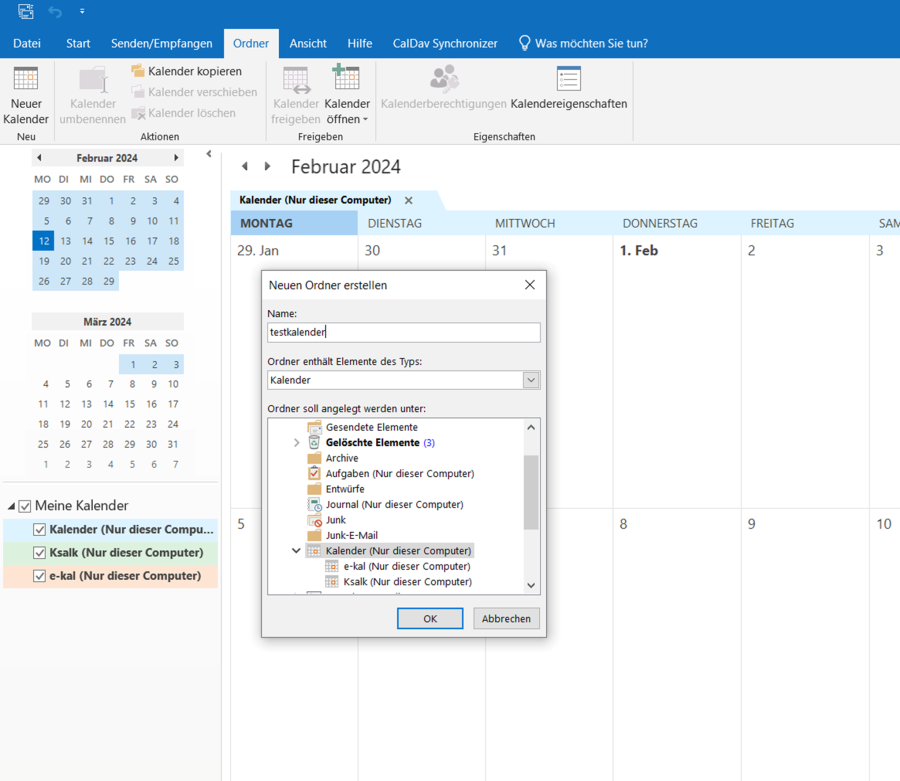Open the Ordner enthält Elemente des Typs dropdown

pyautogui.click(x=530, y=380)
